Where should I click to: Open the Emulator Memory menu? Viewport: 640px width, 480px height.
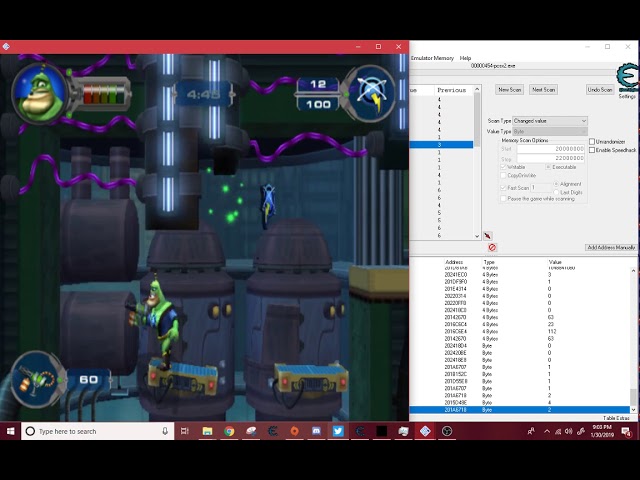432,58
